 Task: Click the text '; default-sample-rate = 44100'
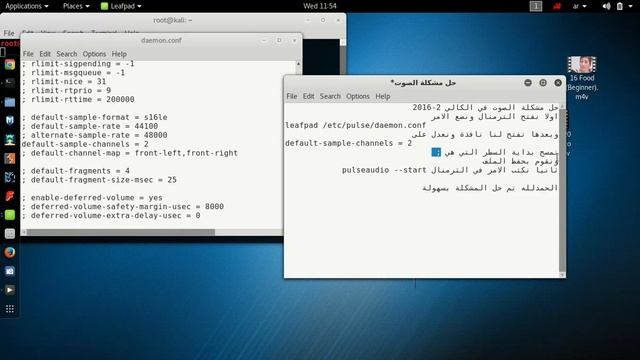pos(90,126)
